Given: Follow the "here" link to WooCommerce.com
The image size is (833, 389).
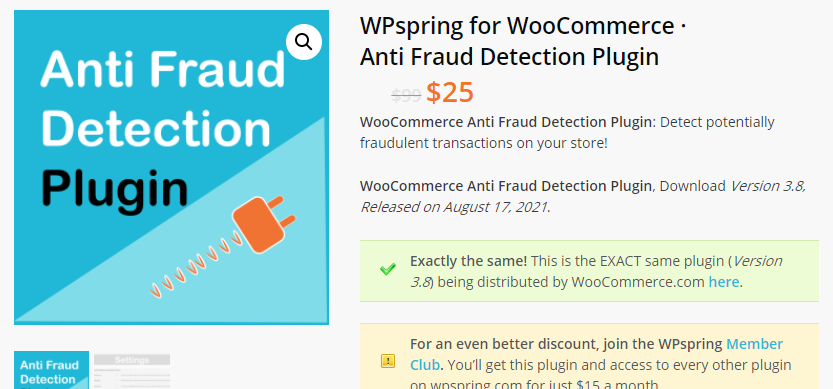Looking at the screenshot, I should coord(724,282).
